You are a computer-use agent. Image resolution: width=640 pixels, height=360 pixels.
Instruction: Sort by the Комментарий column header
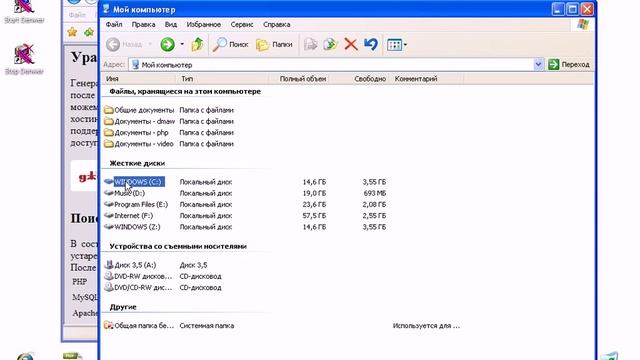coord(427,79)
